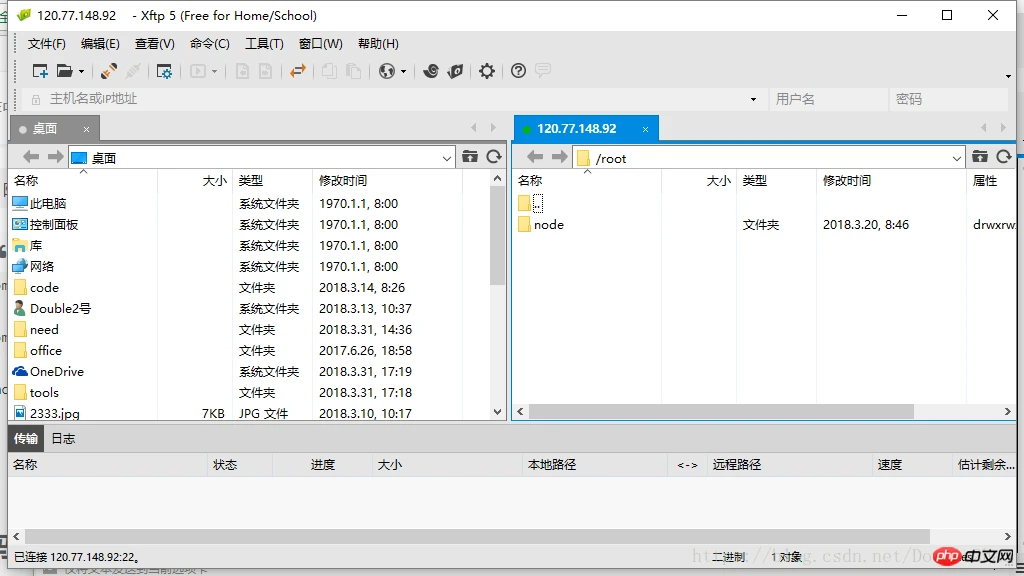Select 此电脑 in the local list
1024x576 pixels.
tap(48, 204)
